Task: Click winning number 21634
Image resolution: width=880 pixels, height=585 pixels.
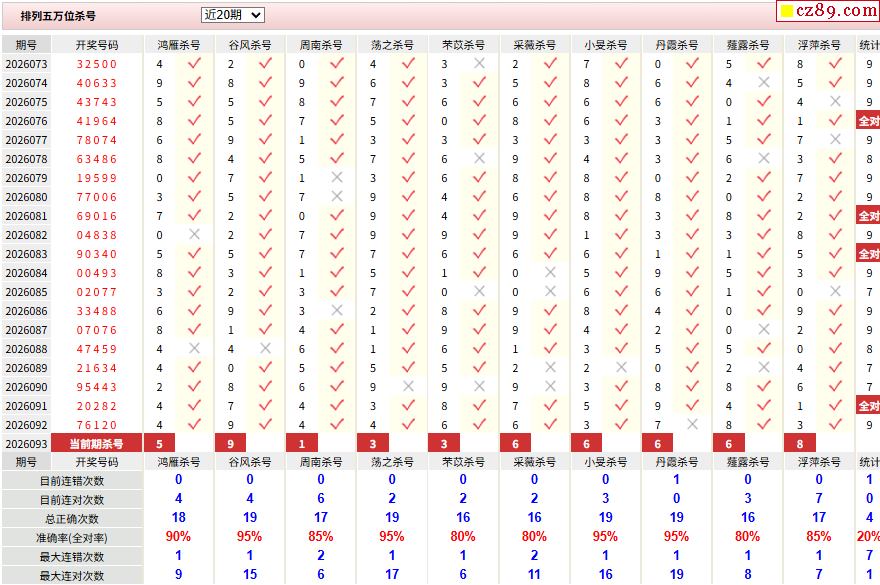Action: click(x=97, y=368)
